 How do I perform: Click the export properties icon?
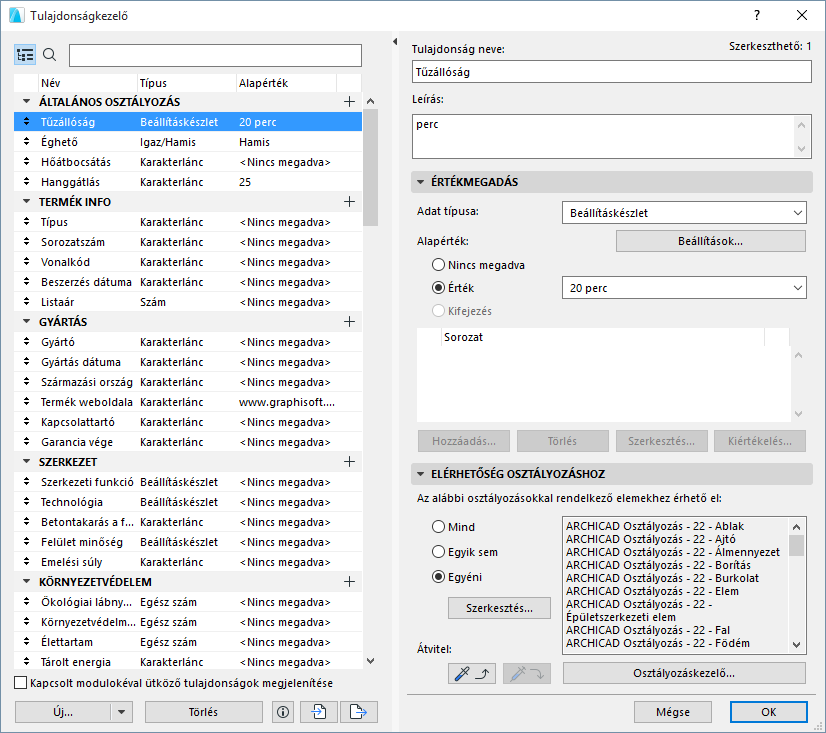click(x=359, y=712)
